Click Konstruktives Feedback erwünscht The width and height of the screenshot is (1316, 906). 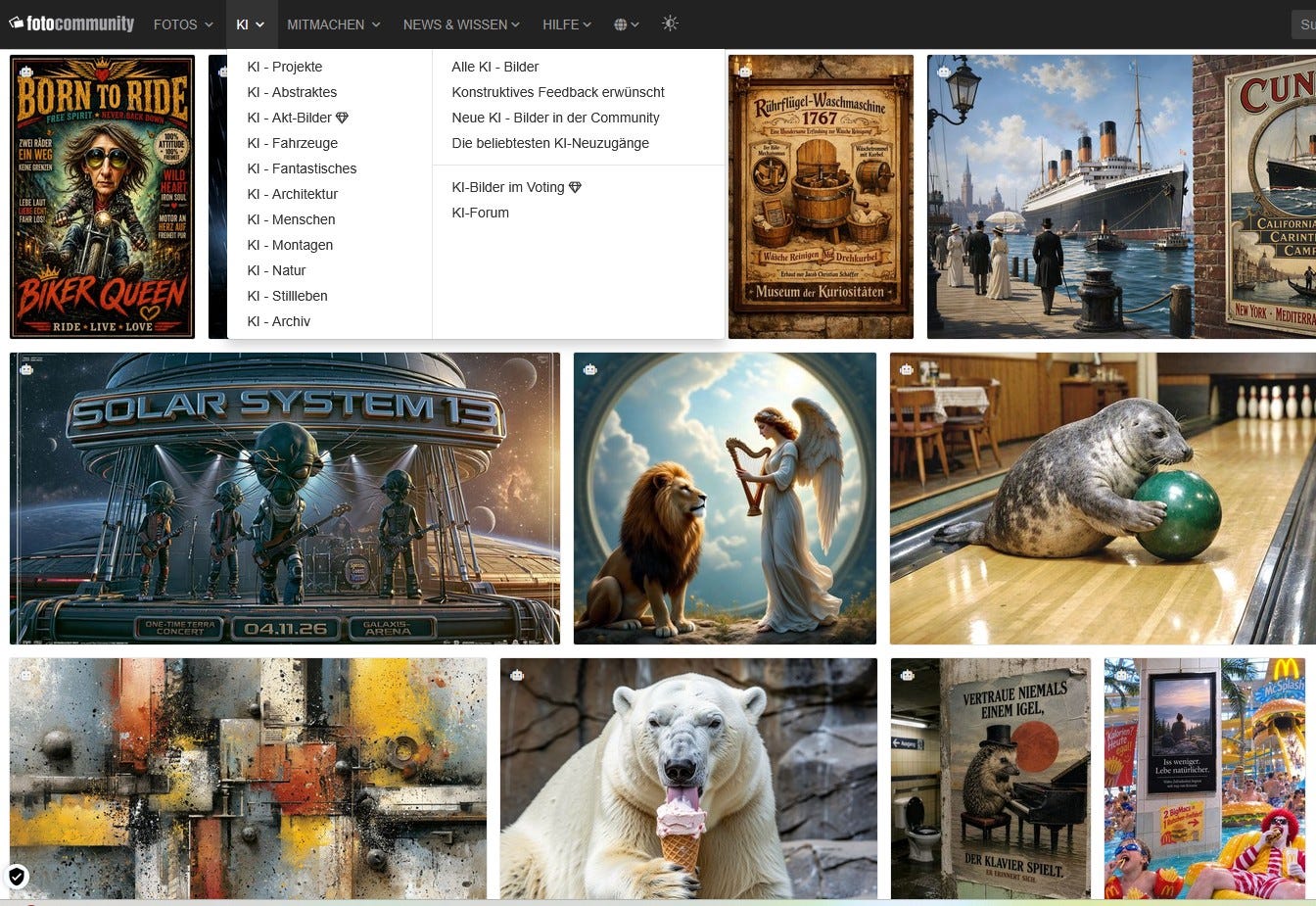[x=558, y=92]
